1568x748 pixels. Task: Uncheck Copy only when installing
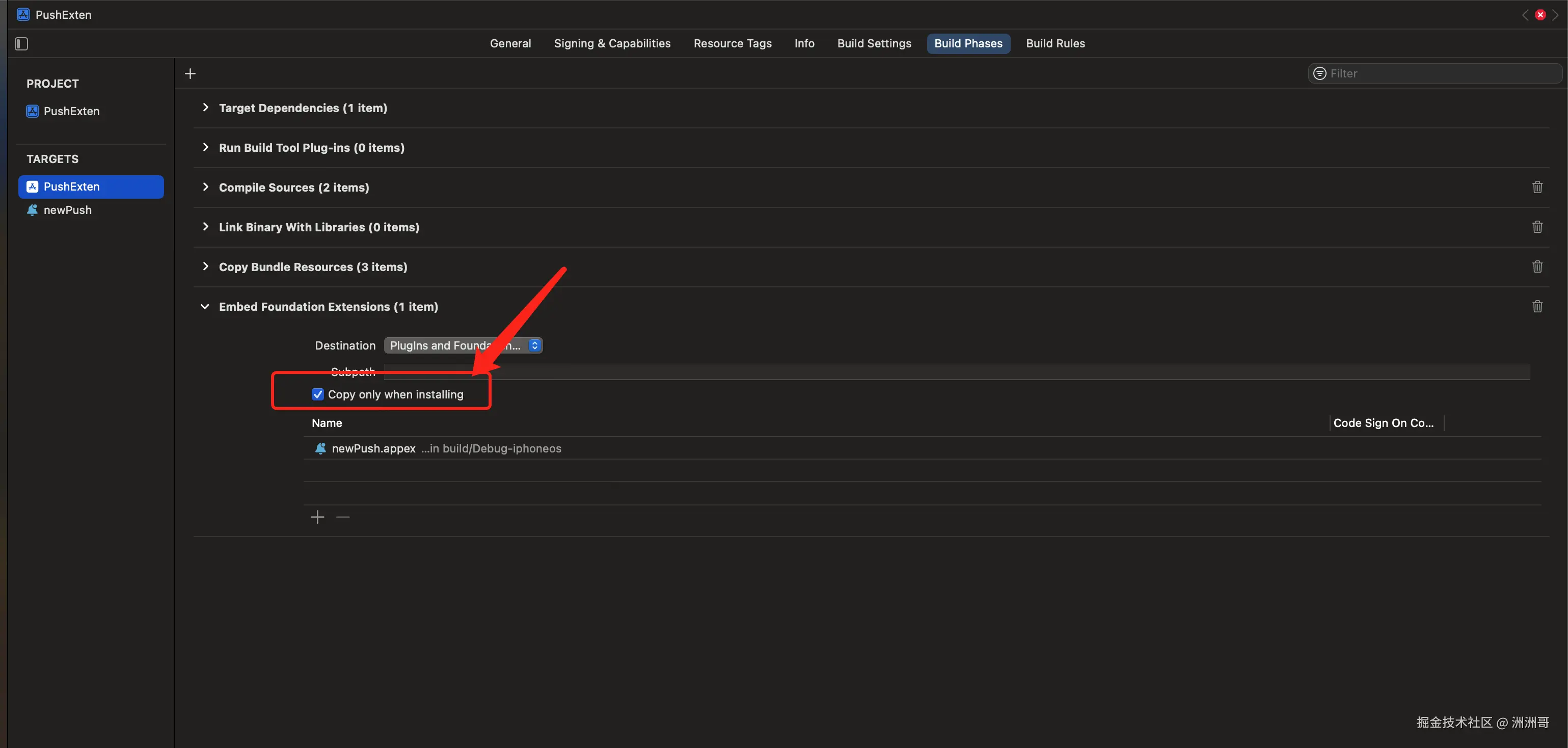point(318,394)
